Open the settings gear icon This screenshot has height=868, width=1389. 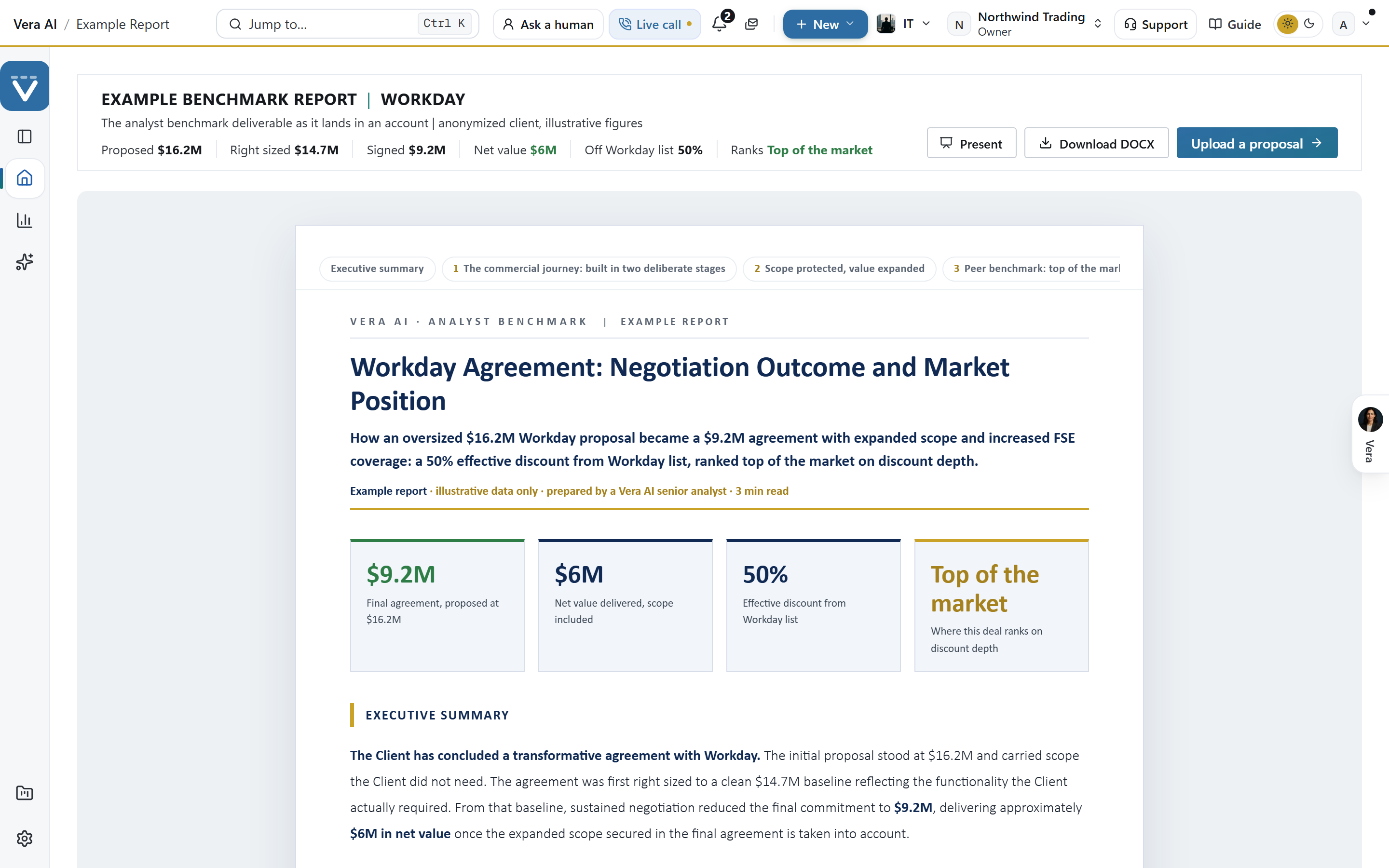coord(24,839)
